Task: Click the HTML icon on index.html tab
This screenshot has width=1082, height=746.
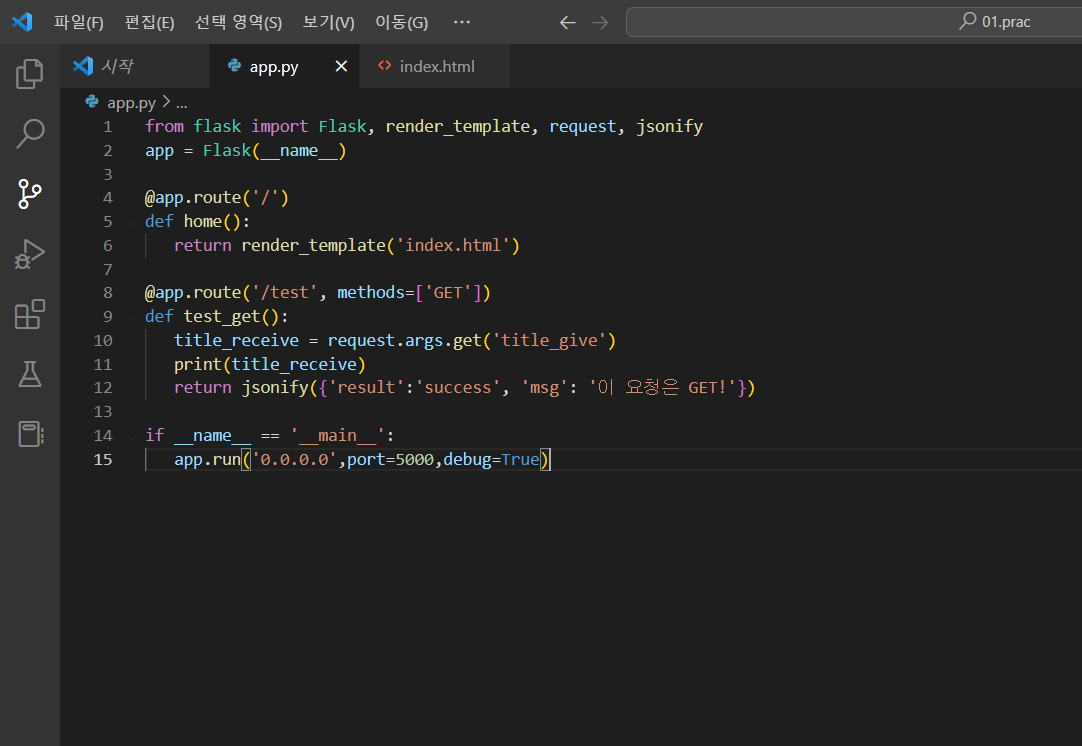Action: (384, 66)
